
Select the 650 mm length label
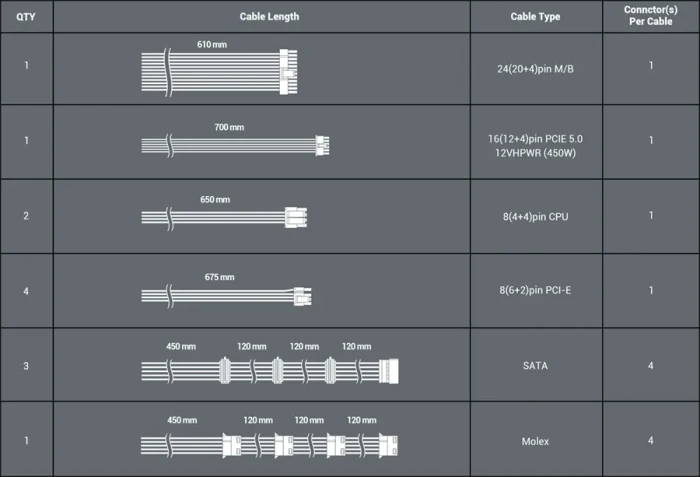coord(215,200)
